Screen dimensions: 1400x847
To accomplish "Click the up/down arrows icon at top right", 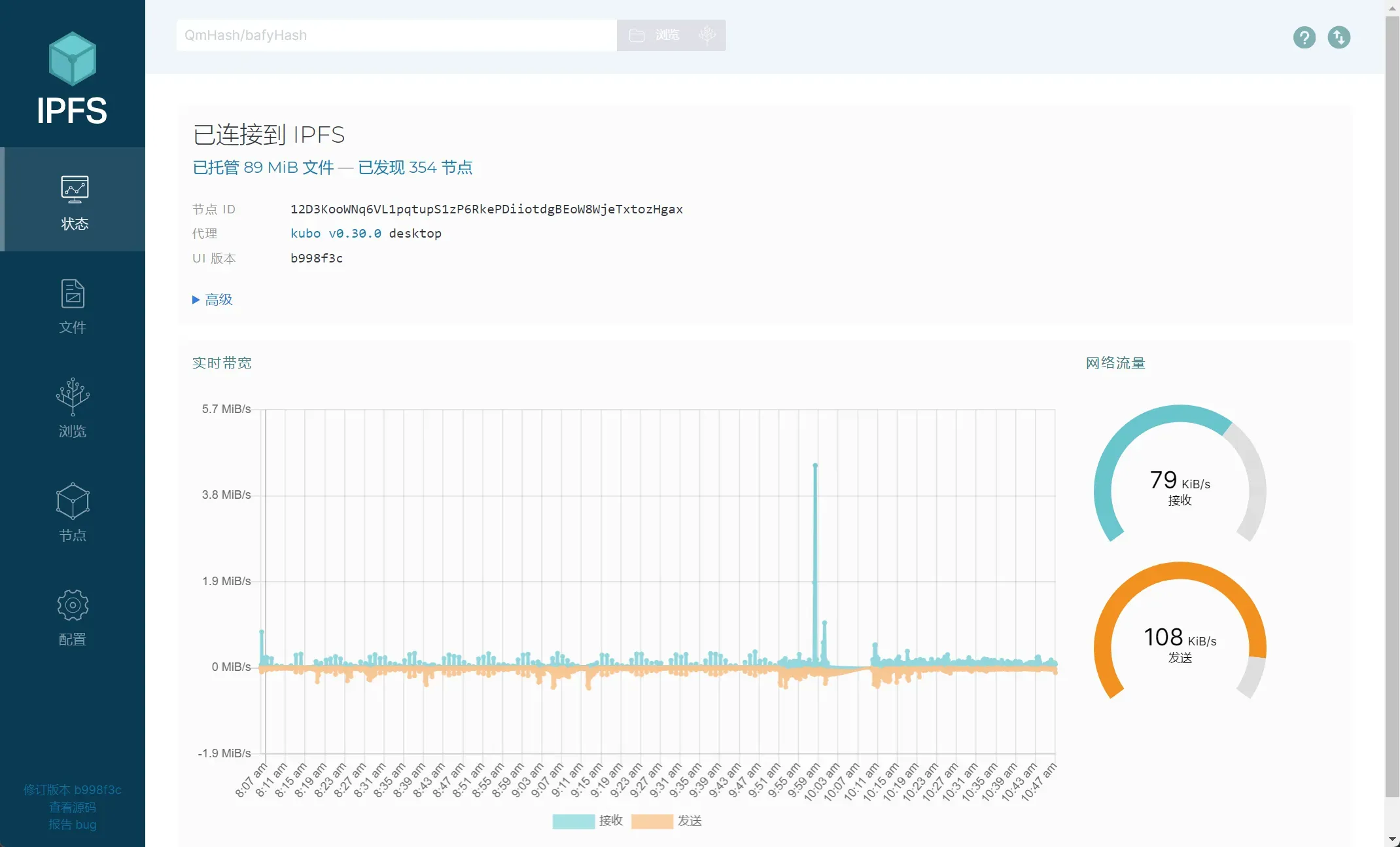I will (x=1339, y=37).
